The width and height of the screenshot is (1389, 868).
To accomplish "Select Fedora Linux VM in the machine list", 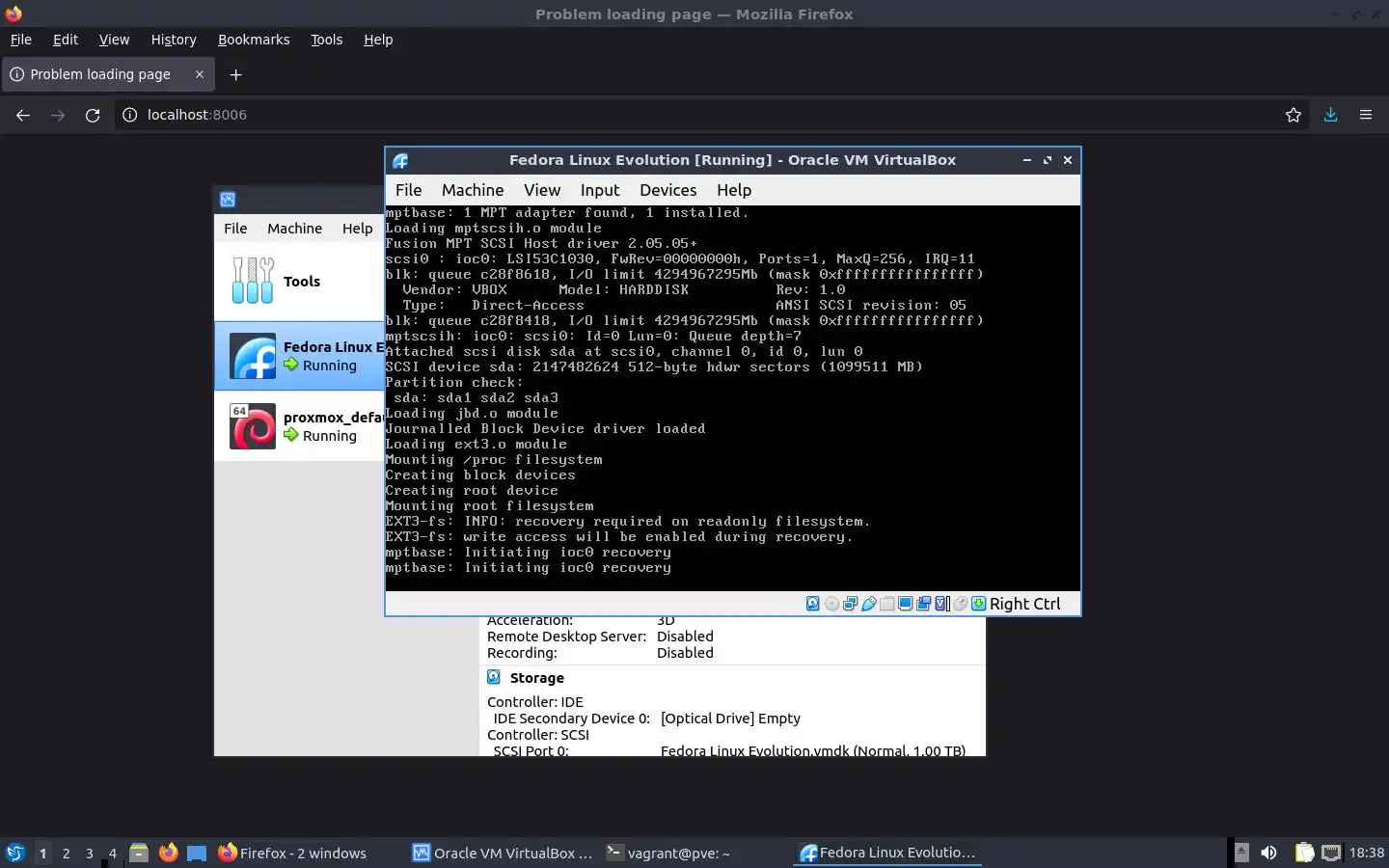I will [299, 356].
